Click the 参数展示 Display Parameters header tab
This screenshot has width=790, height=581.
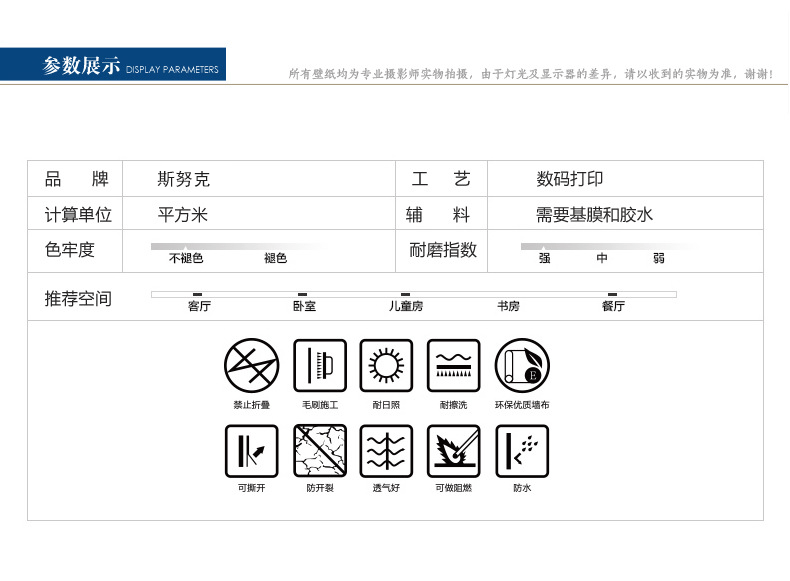[113, 66]
